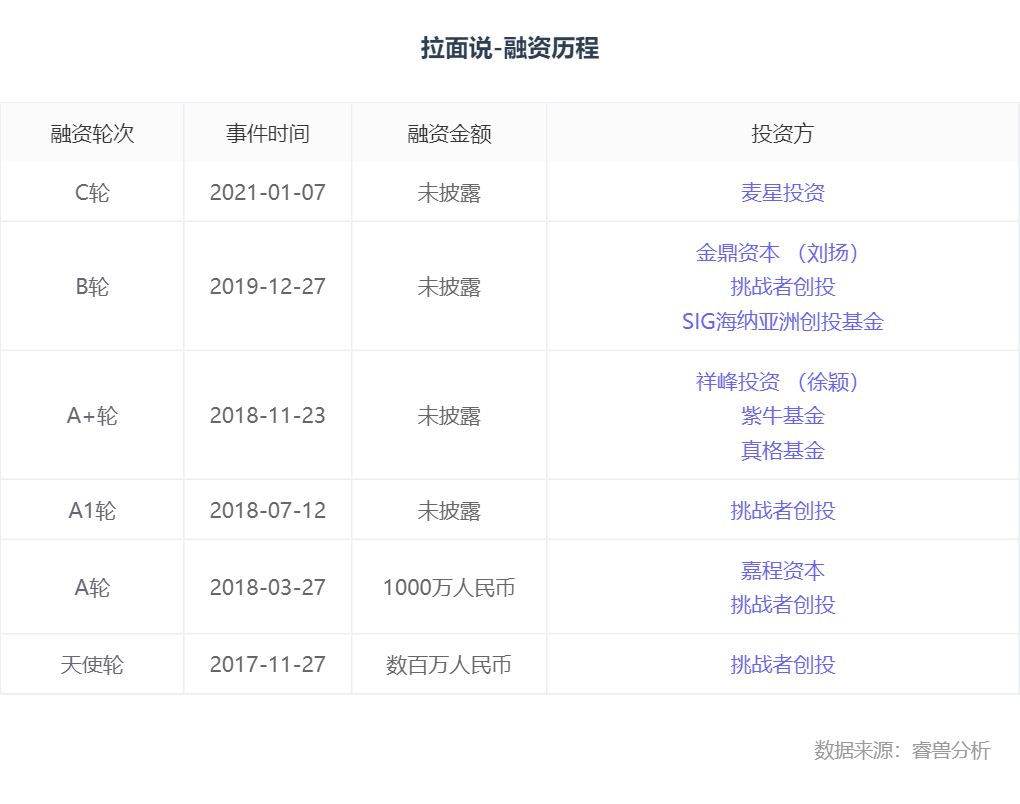Click the 投资方 column header
This screenshot has height=804, width=1020.
pos(782,134)
